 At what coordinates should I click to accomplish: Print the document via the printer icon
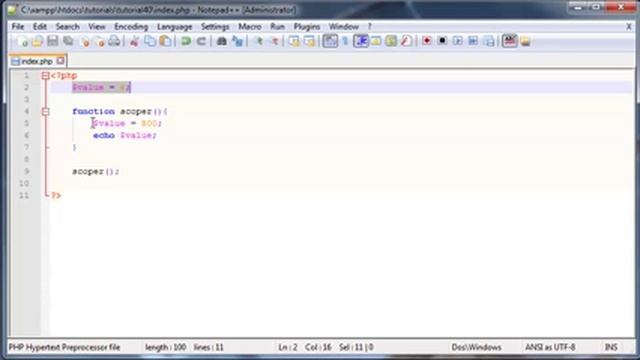(115, 41)
